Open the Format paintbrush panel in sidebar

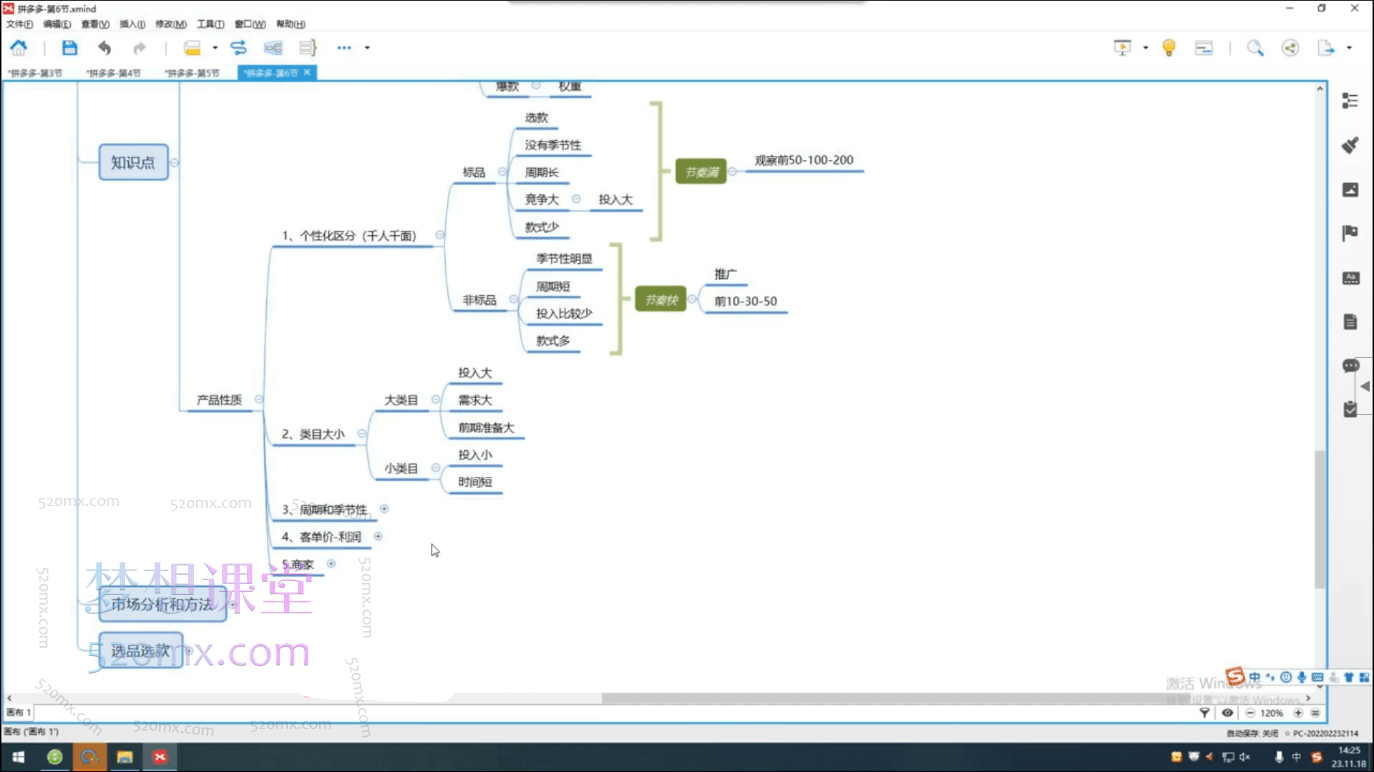tap(1350, 145)
